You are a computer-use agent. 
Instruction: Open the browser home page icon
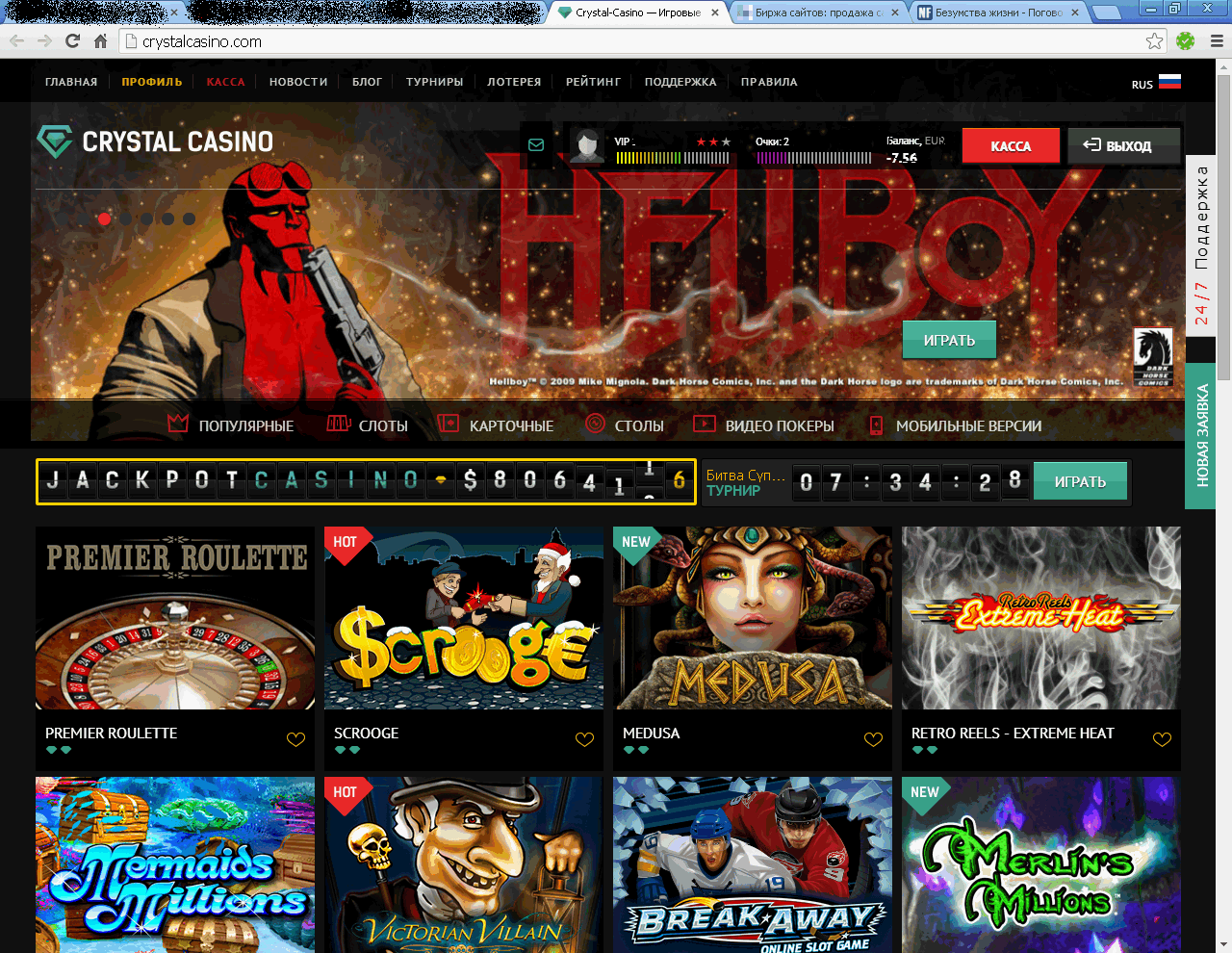pyautogui.click(x=100, y=41)
